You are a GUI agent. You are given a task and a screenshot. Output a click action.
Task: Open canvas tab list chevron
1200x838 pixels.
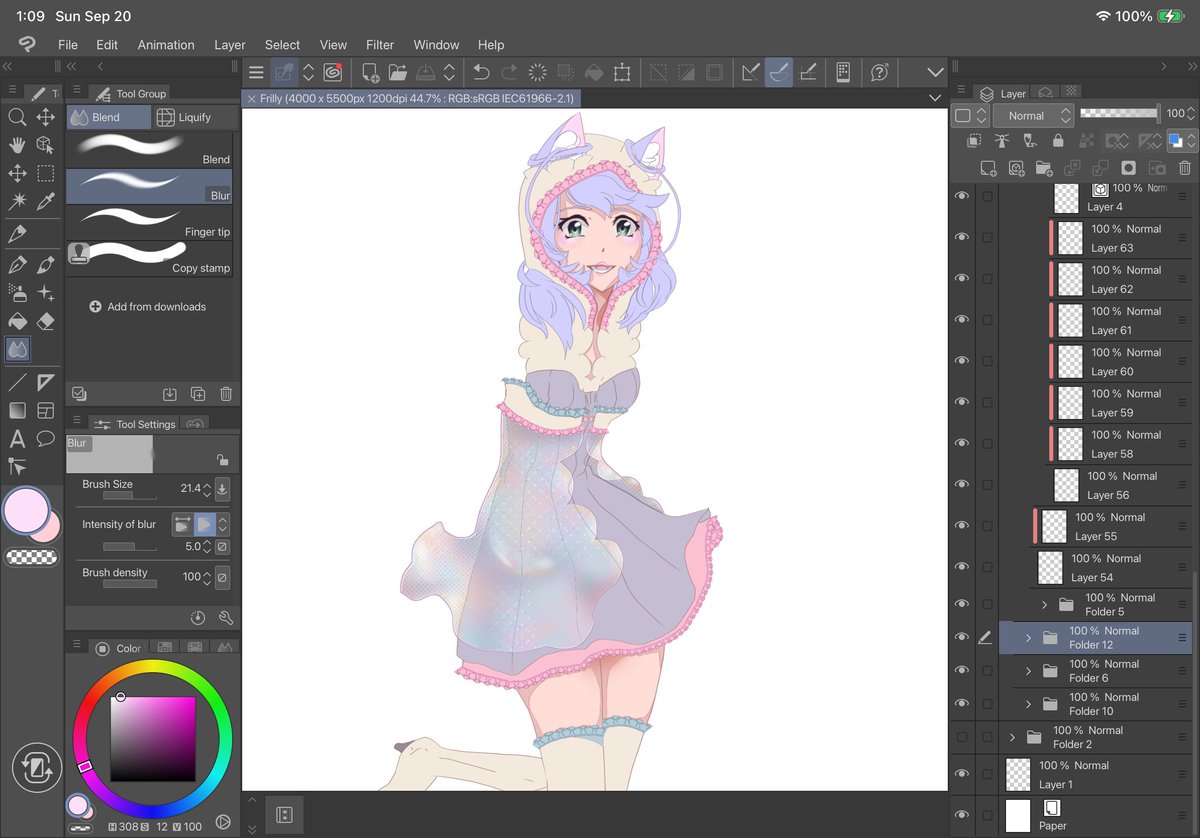pyautogui.click(x=934, y=98)
